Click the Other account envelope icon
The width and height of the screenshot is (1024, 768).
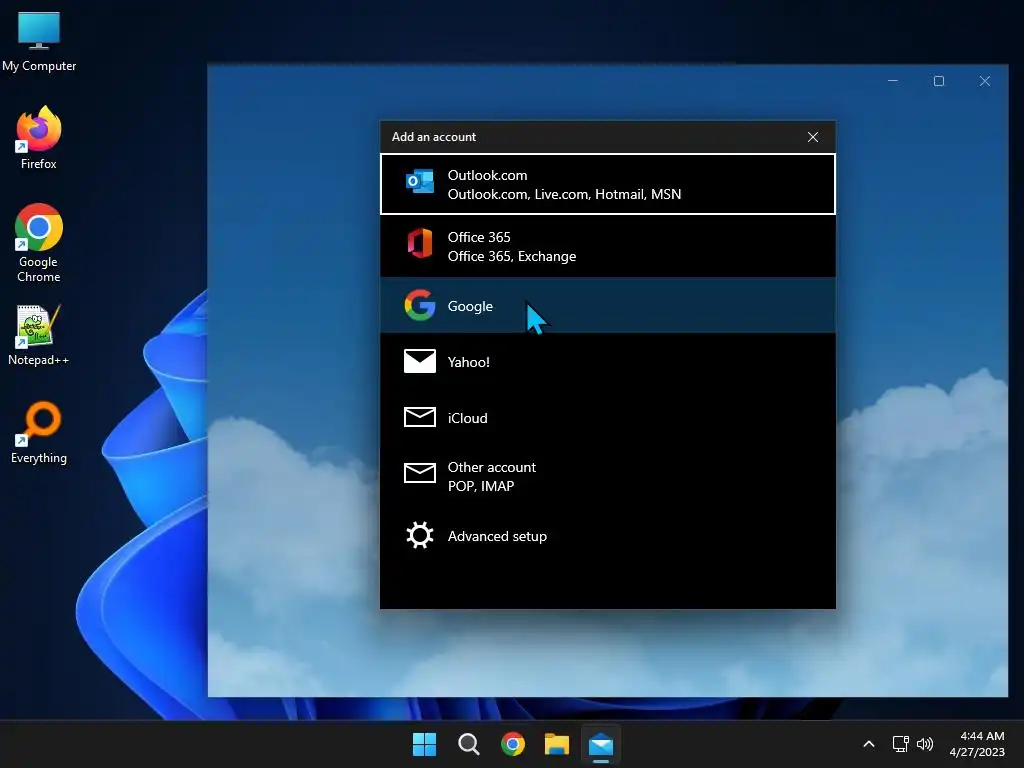(x=419, y=472)
